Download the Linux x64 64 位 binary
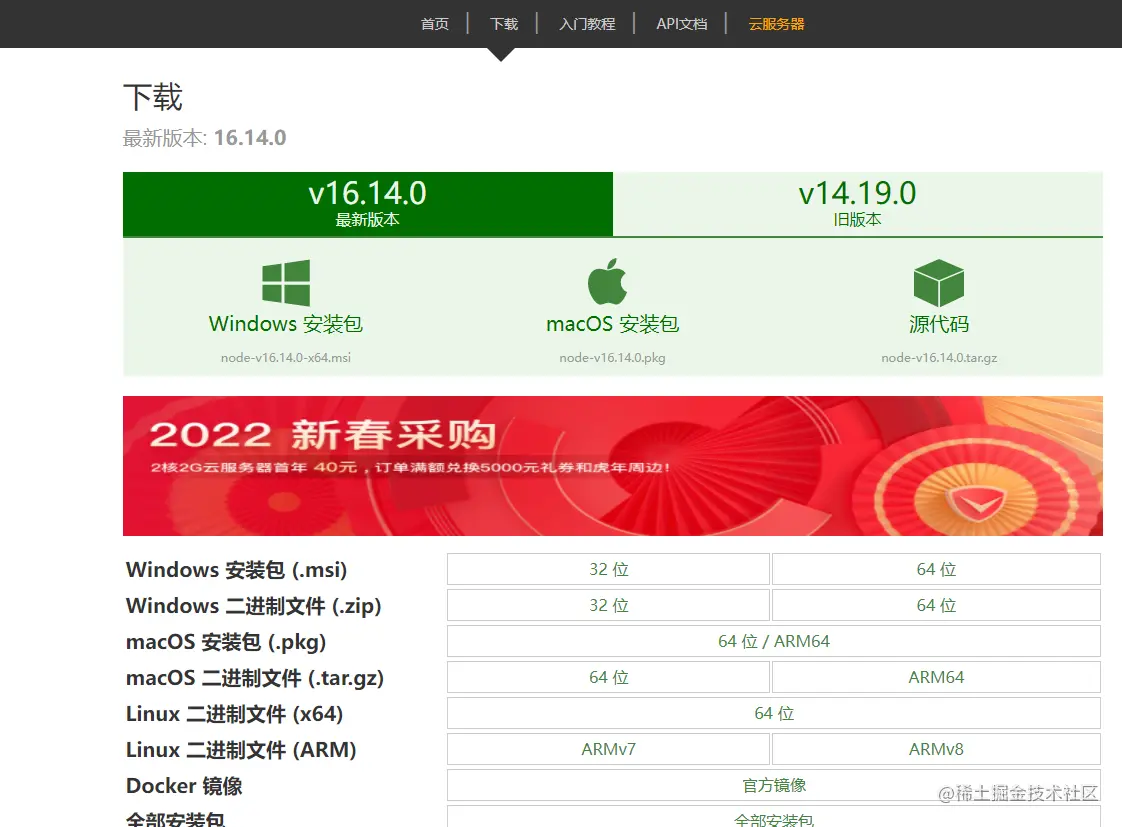 [774, 713]
